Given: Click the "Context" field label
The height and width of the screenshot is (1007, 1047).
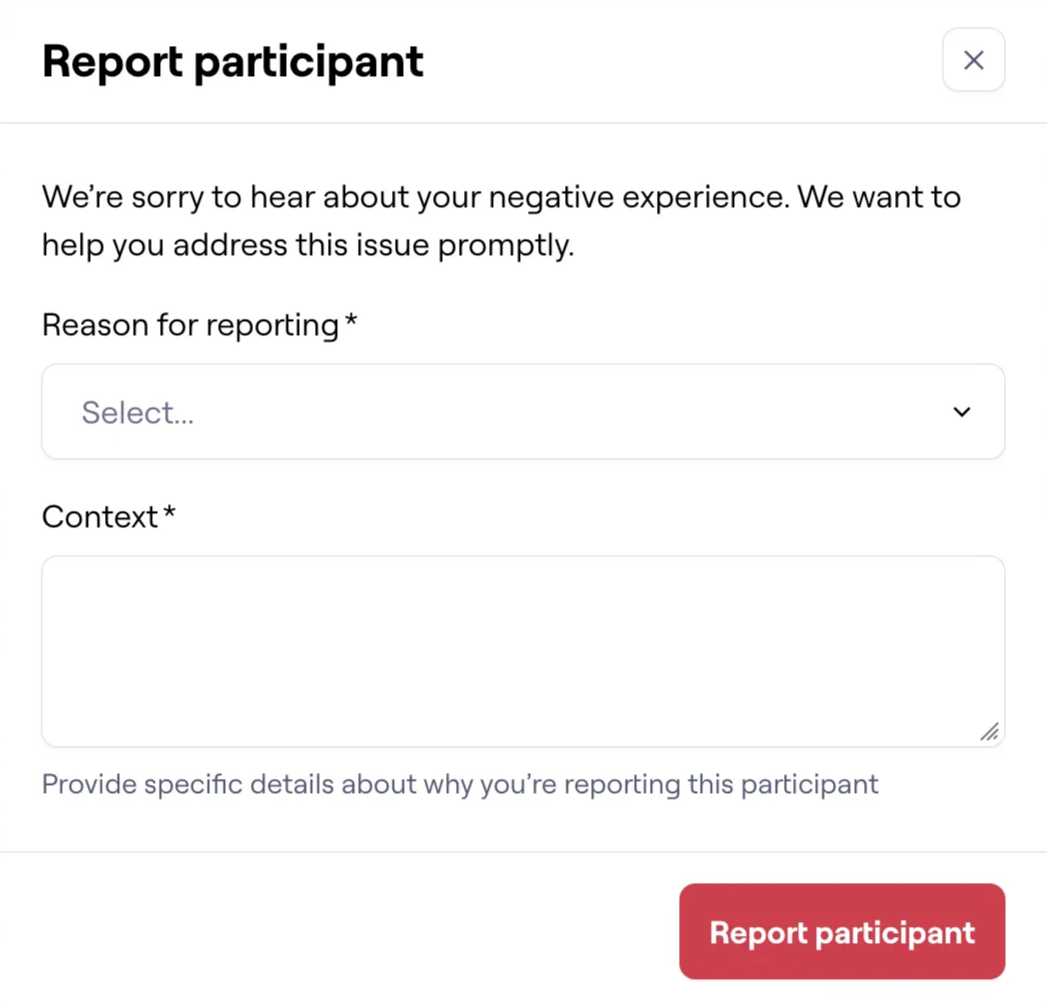Looking at the screenshot, I should tap(100, 517).
